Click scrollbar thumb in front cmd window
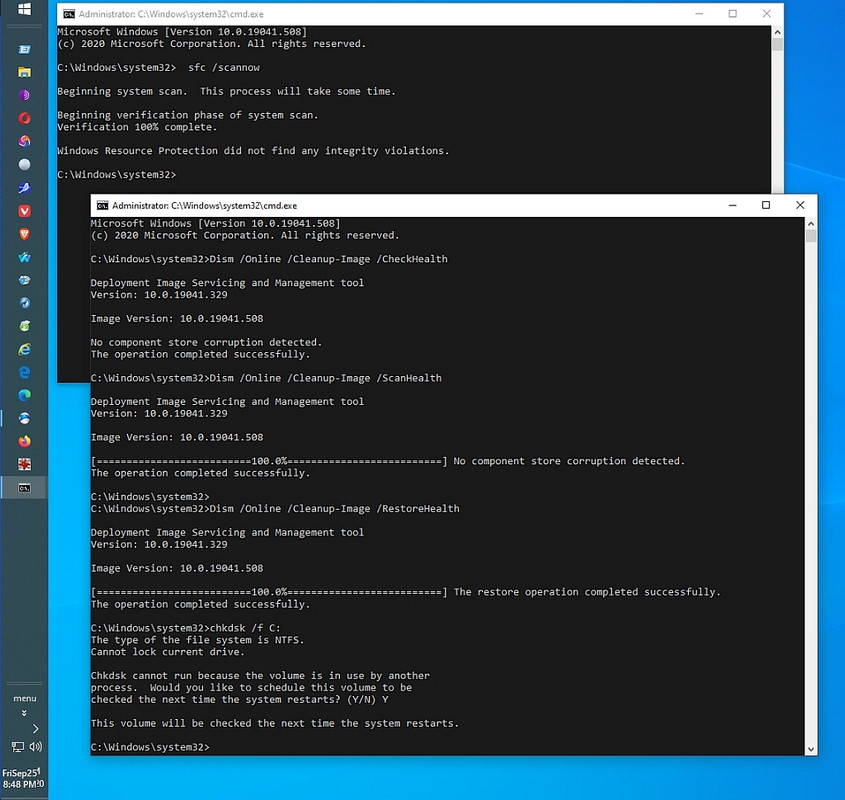Image resolution: width=845 pixels, height=800 pixels. click(811, 236)
